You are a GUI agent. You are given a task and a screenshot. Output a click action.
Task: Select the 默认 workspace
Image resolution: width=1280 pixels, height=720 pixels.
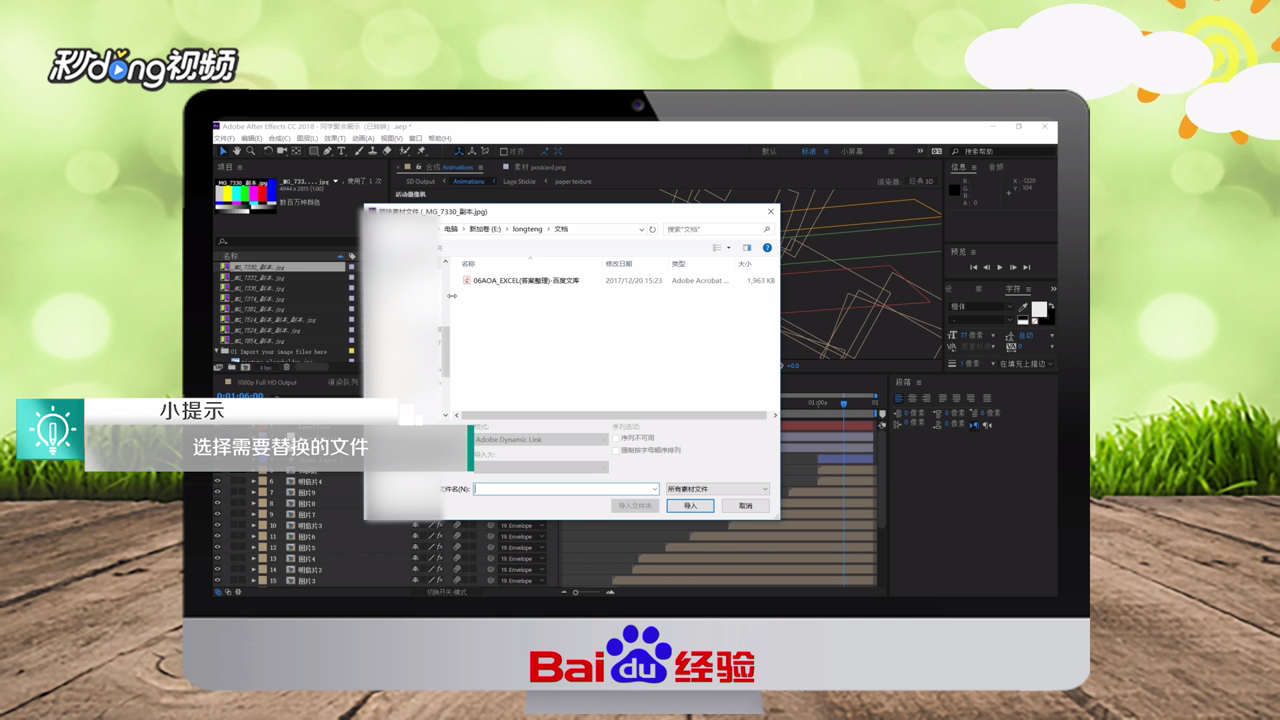click(769, 151)
